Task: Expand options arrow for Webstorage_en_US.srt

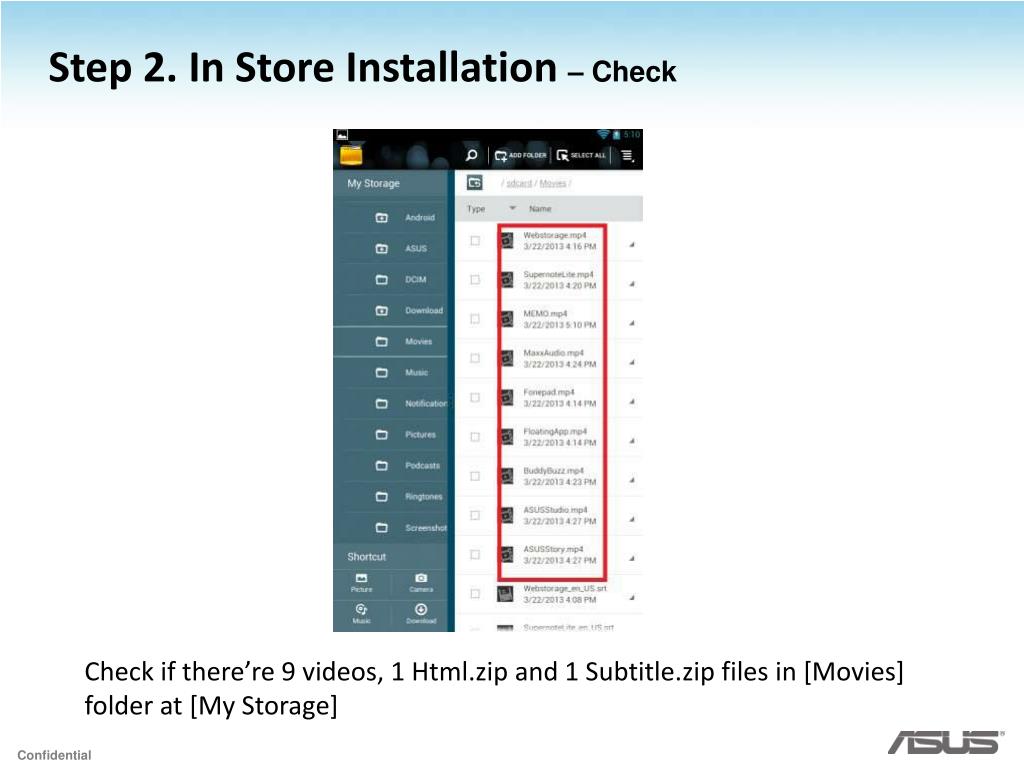Action: 632,598
